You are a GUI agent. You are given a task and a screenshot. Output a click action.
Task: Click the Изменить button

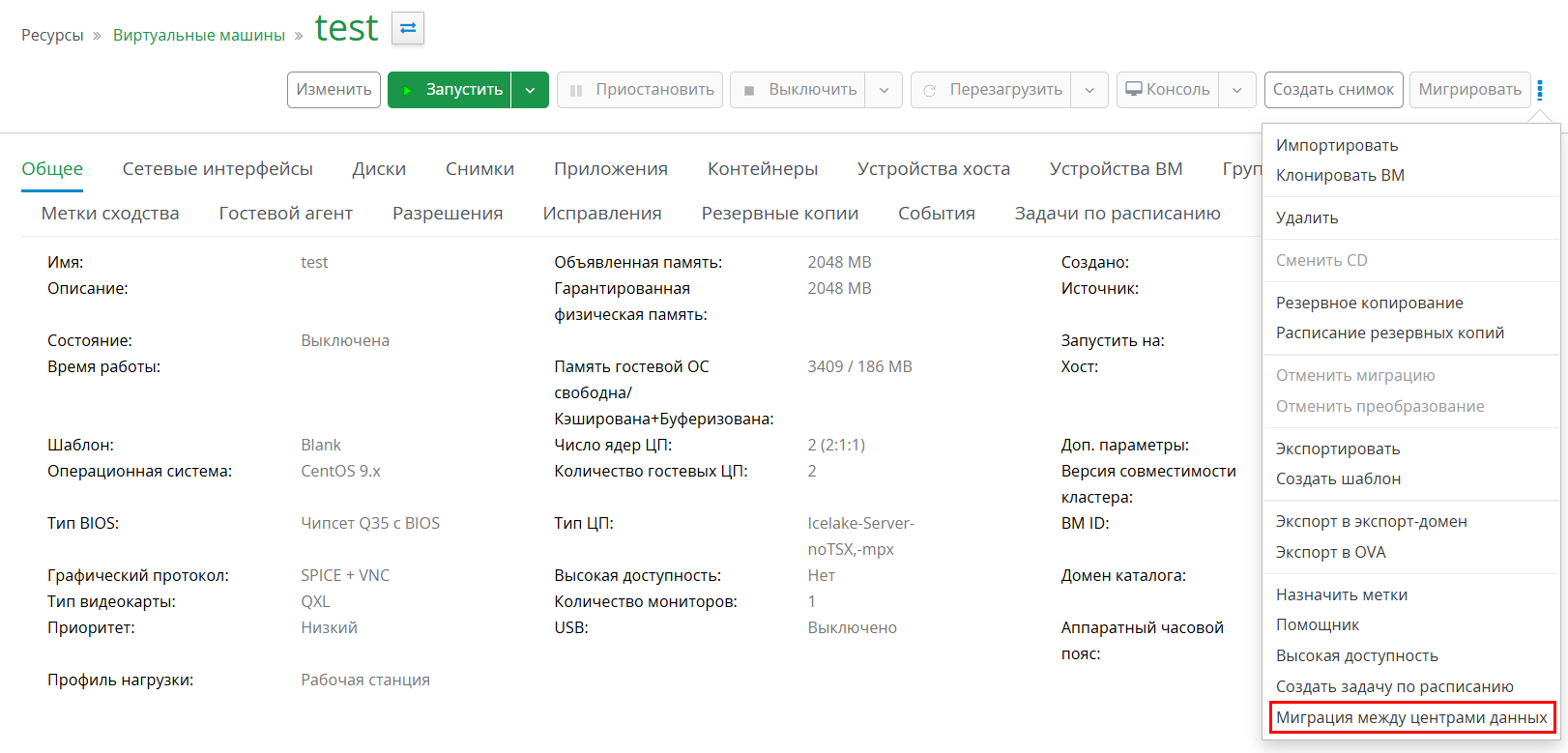(x=334, y=90)
